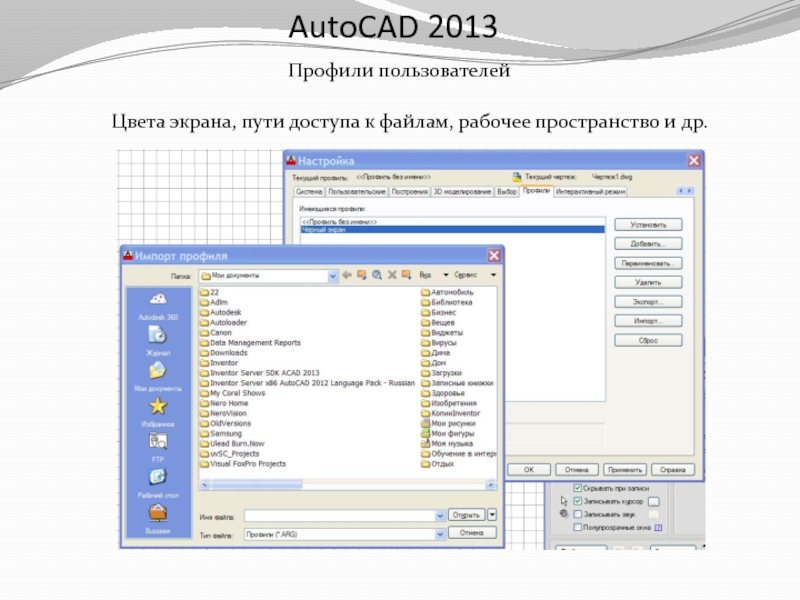Click the Импорт... button in Настройка
The width and height of the screenshot is (800, 600).
[648, 321]
